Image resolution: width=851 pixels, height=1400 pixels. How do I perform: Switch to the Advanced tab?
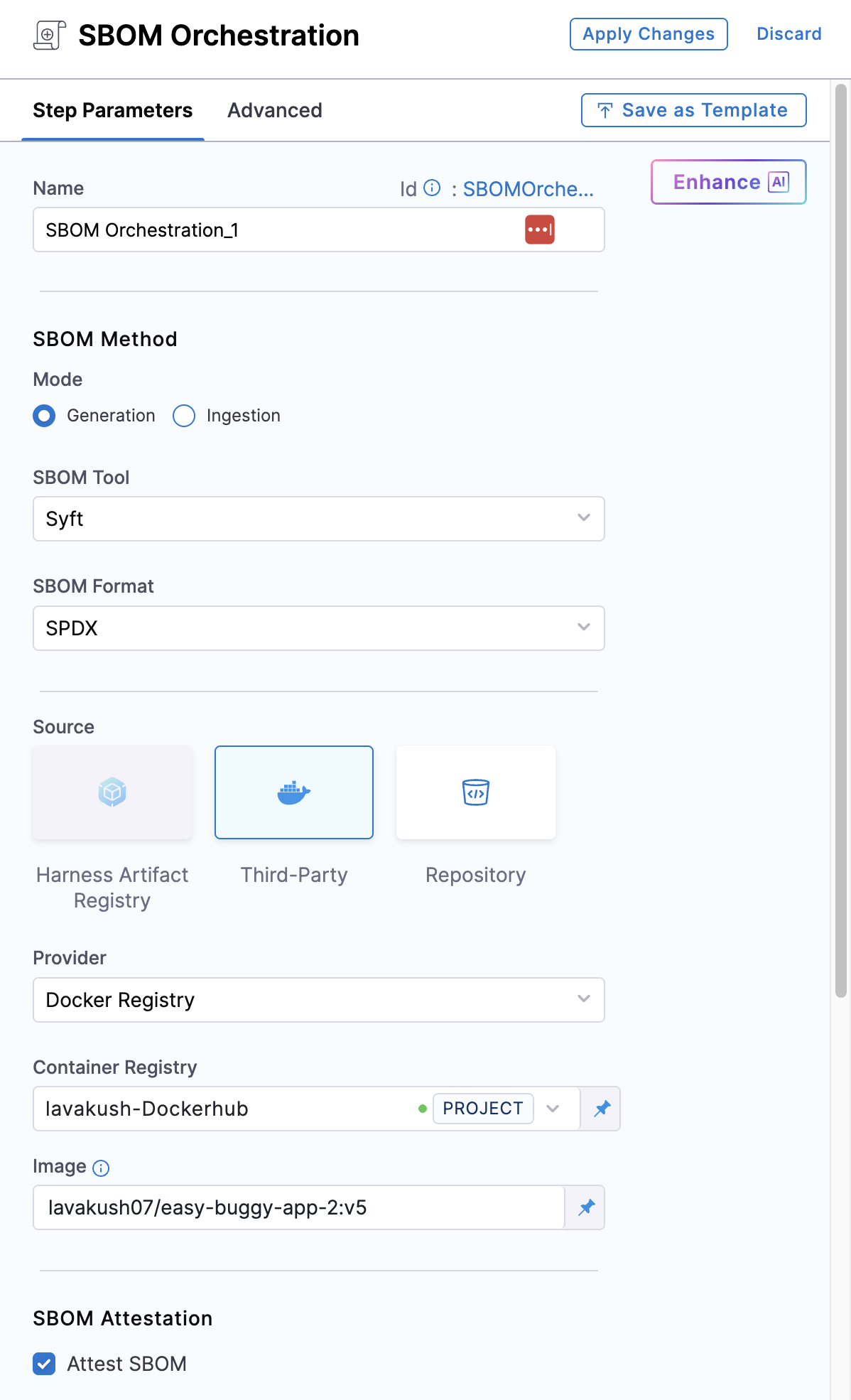tap(274, 110)
